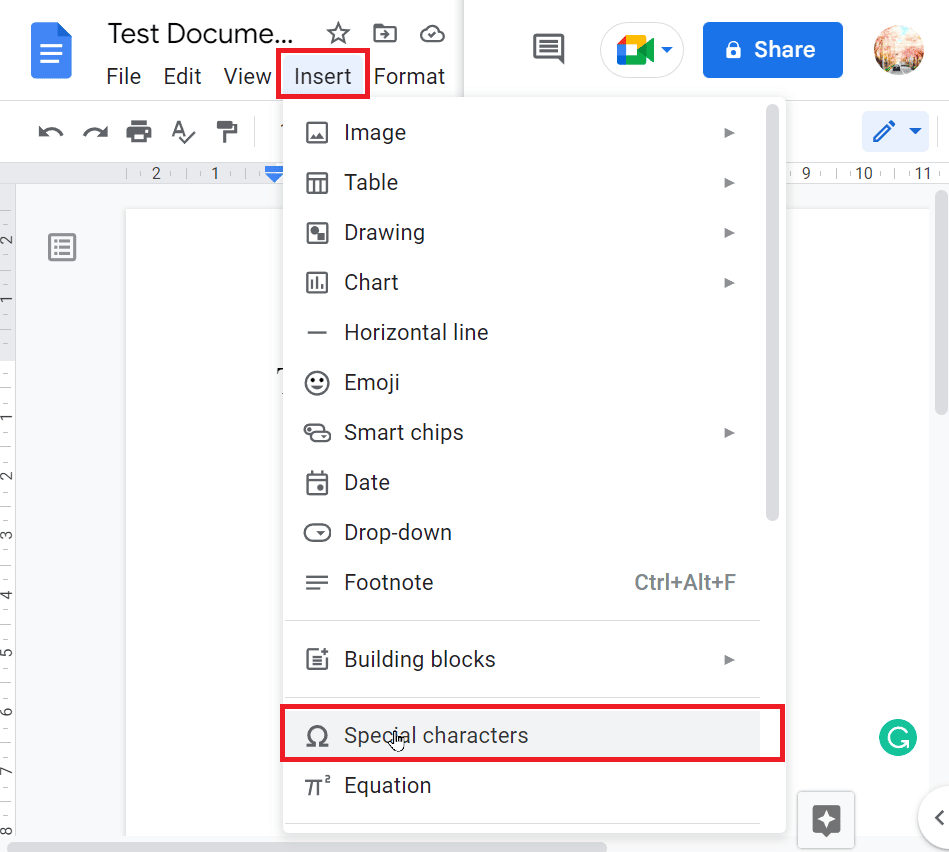Click the document vertical scrollbar
The width and height of the screenshot is (949, 852).
coord(941,303)
